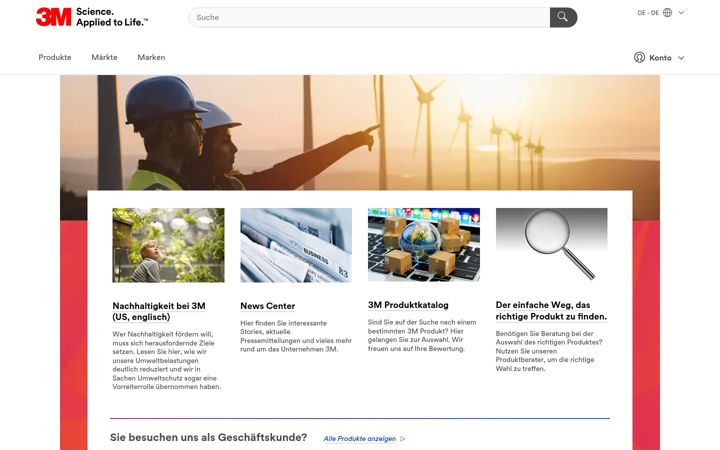Expand the Konto dropdown chevron

click(681, 58)
